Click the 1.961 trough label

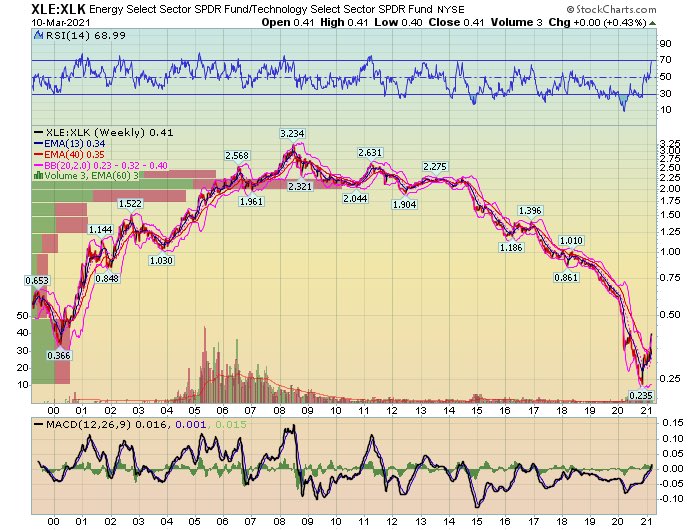[x=251, y=202]
